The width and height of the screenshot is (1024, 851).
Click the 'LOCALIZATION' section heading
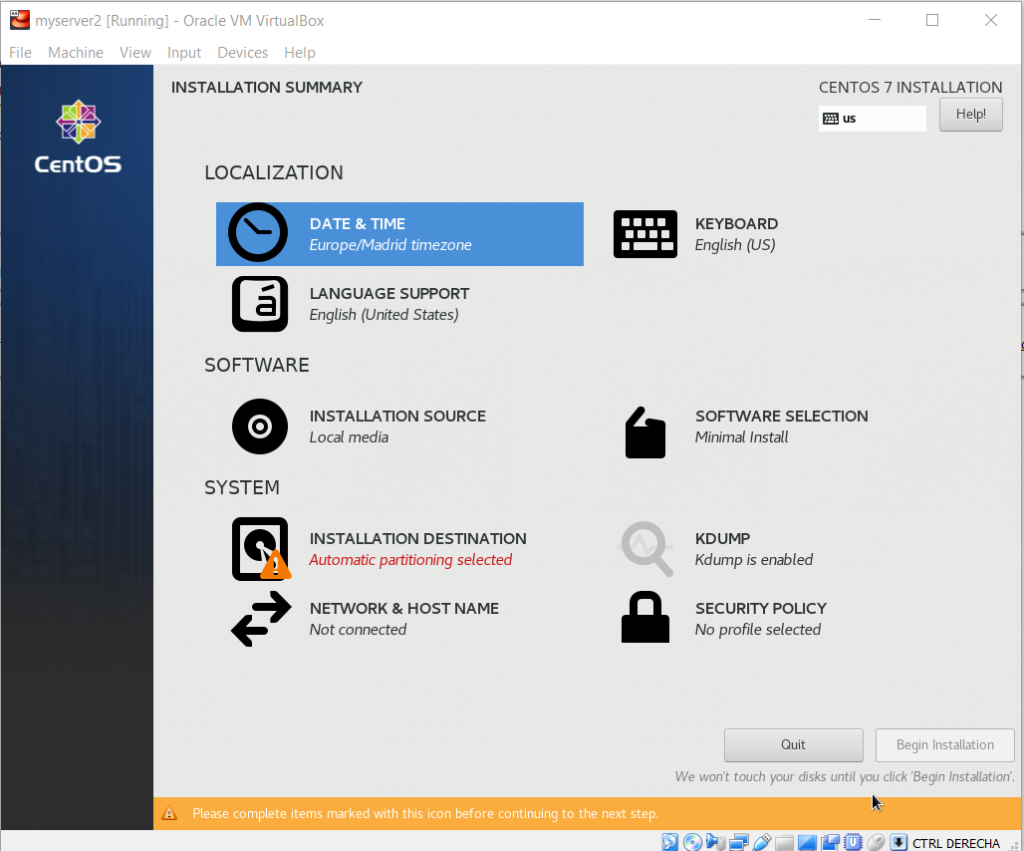coord(274,172)
